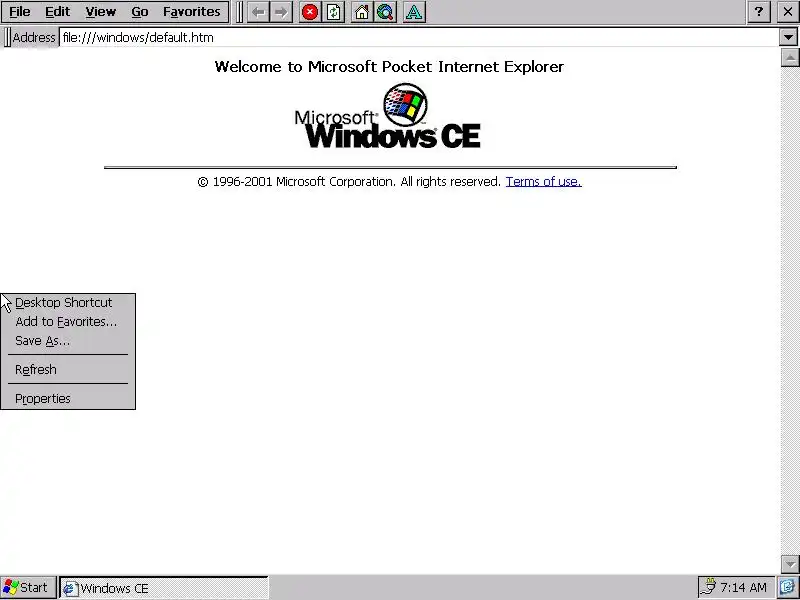
Task: Click the red Stop loading icon
Action: click(x=310, y=12)
